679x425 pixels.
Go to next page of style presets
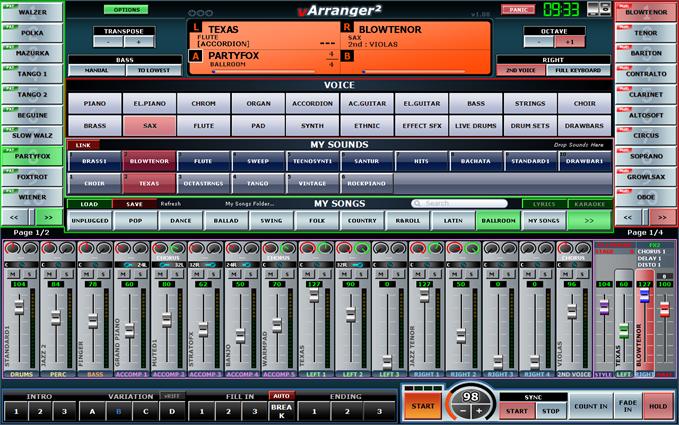coord(47,216)
